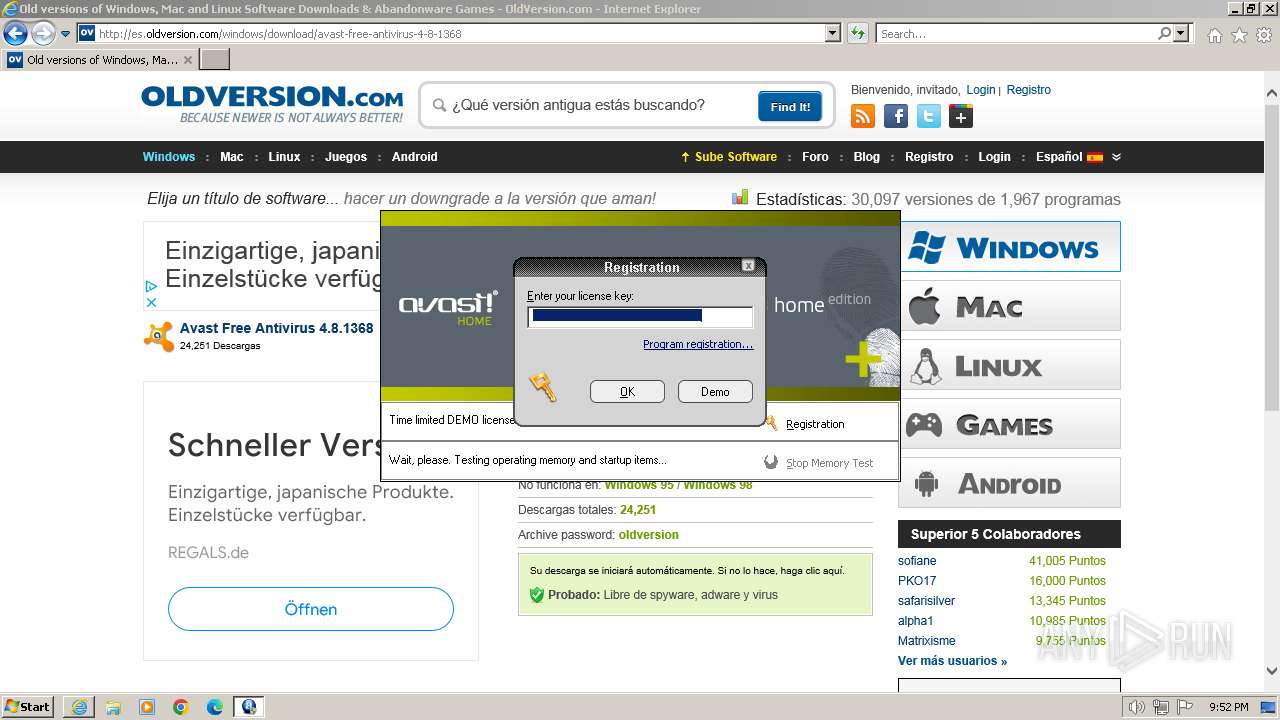Click the AdChoices triangle icon on the ad
This screenshot has width=1280, height=720.
[x=151, y=286]
